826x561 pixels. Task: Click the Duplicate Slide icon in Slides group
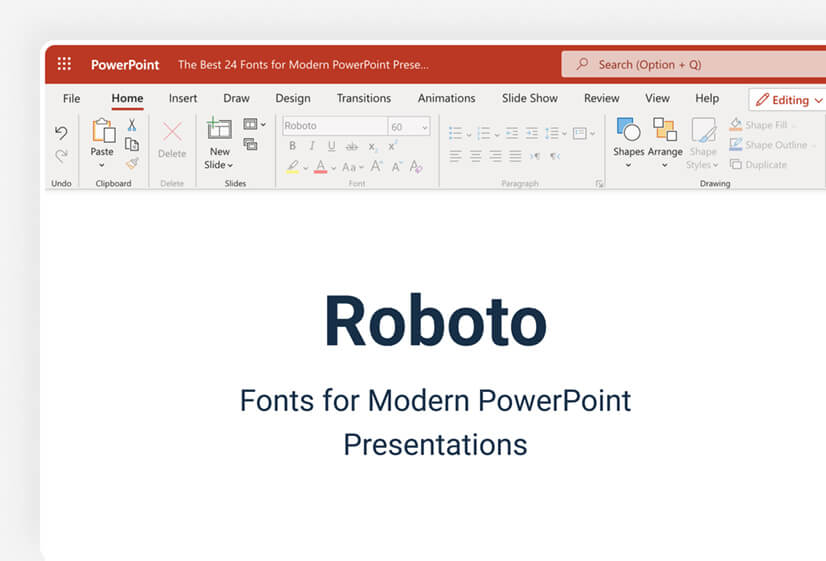(250, 144)
